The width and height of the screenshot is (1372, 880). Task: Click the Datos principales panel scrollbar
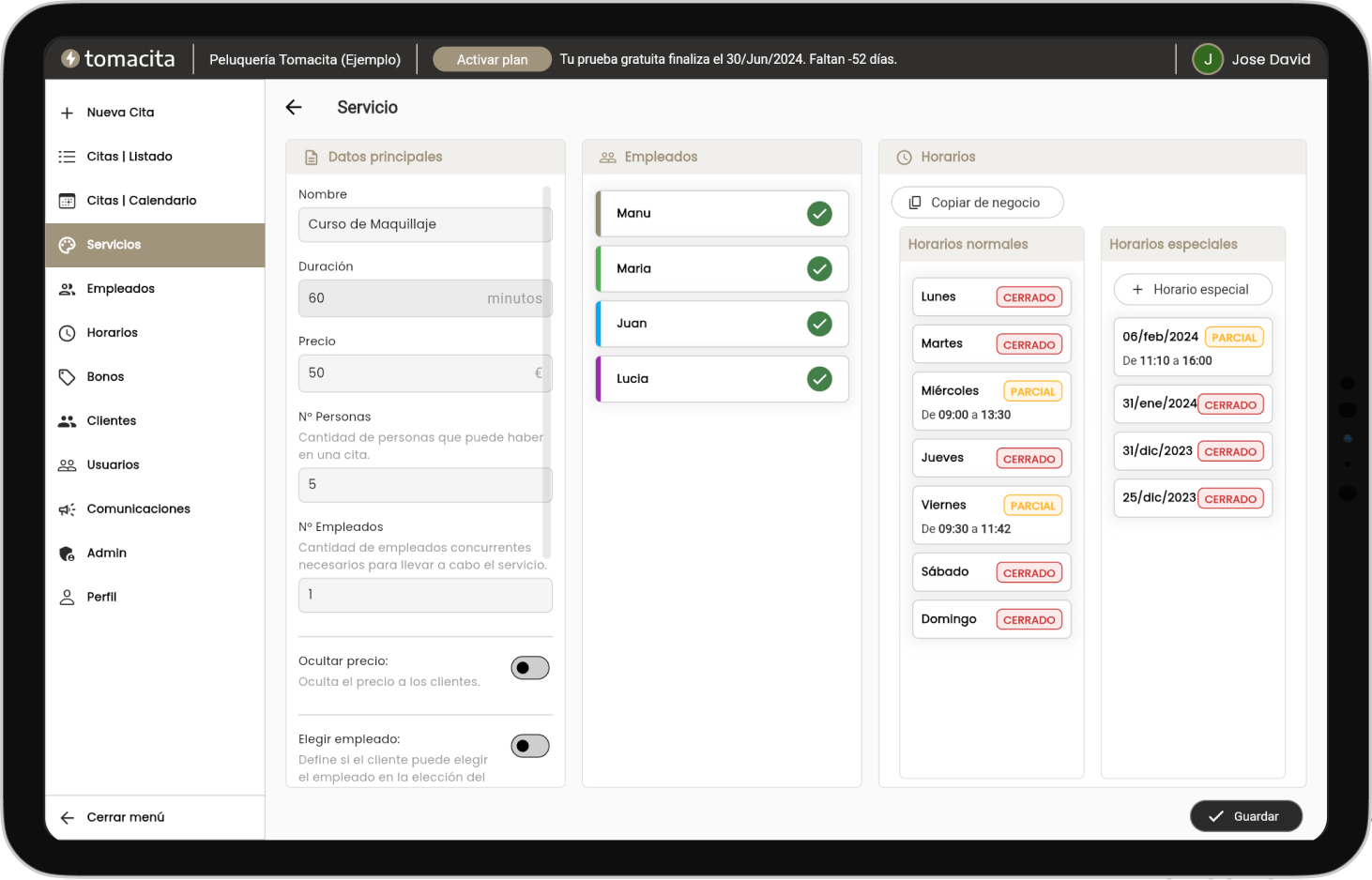tap(546, 372)
